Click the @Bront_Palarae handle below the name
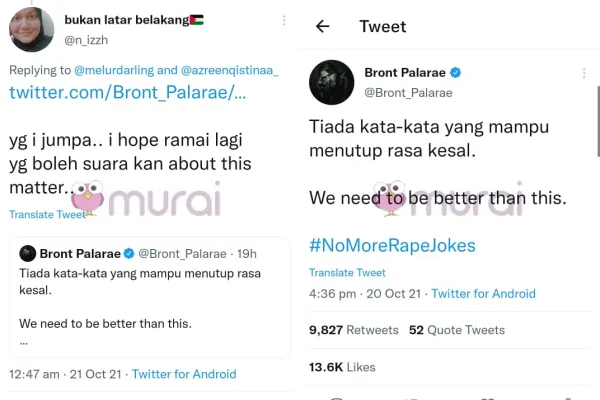Image resolution: width=600 pixels, height=400 pixels. pos(407,92)
